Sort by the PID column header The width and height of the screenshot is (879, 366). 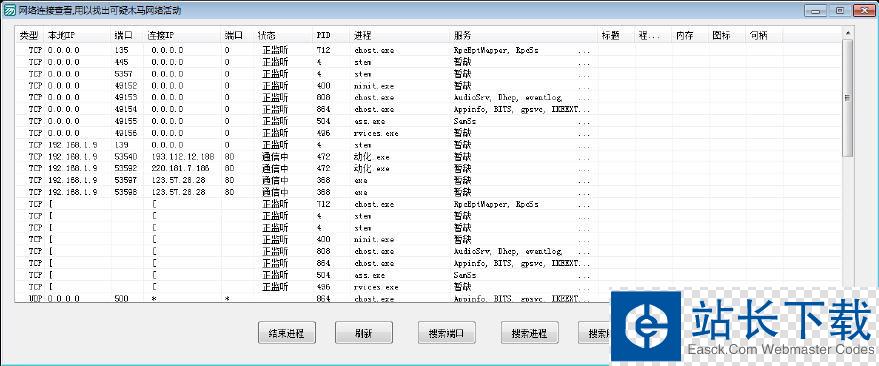click(331, 35)
